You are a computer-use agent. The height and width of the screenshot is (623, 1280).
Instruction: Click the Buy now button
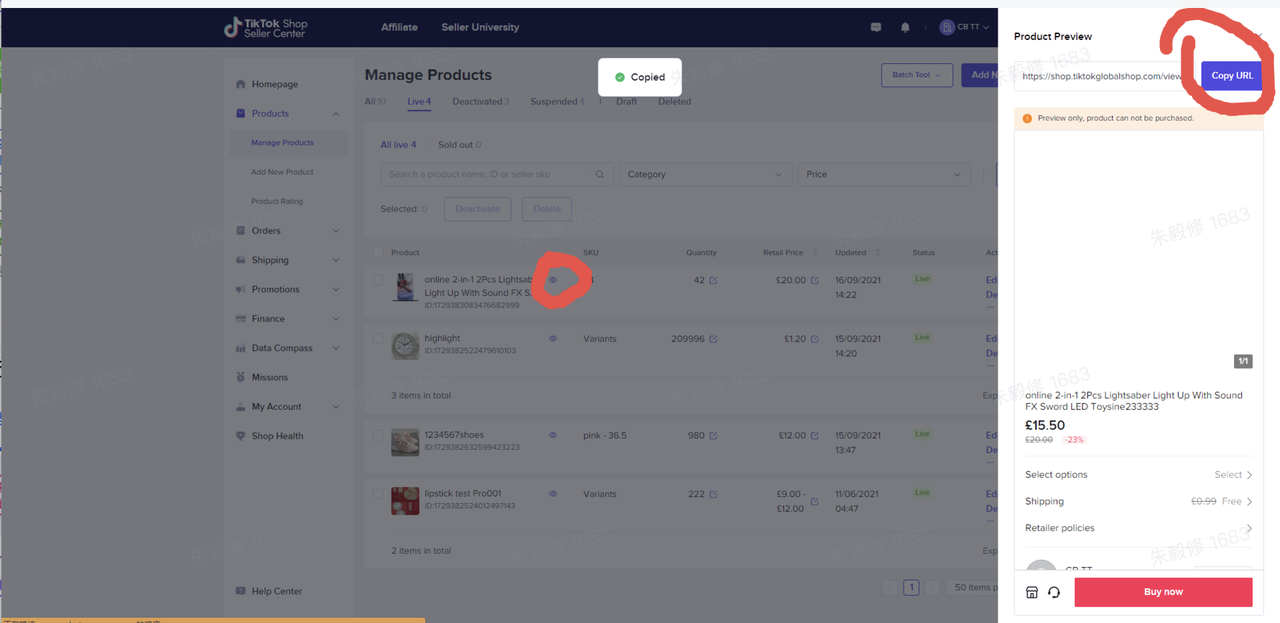coord(1163,592)
